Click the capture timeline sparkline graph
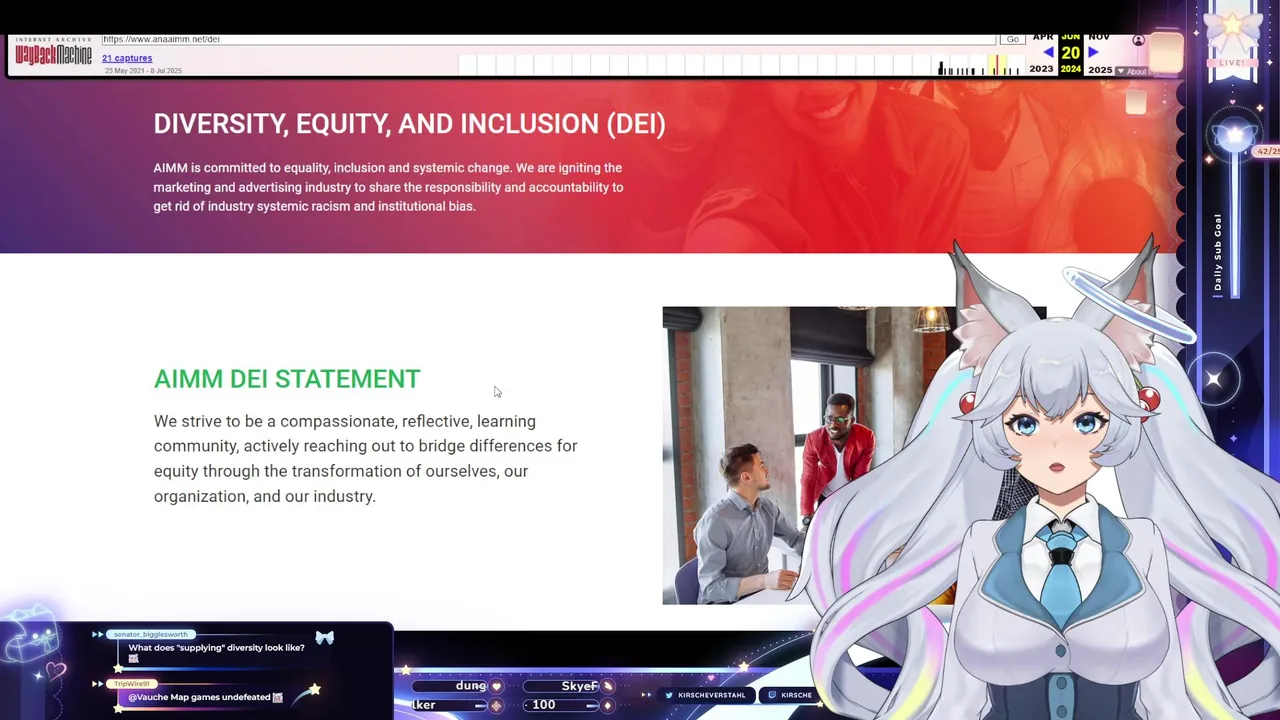The image size is (1280, 720). (740, 65)
